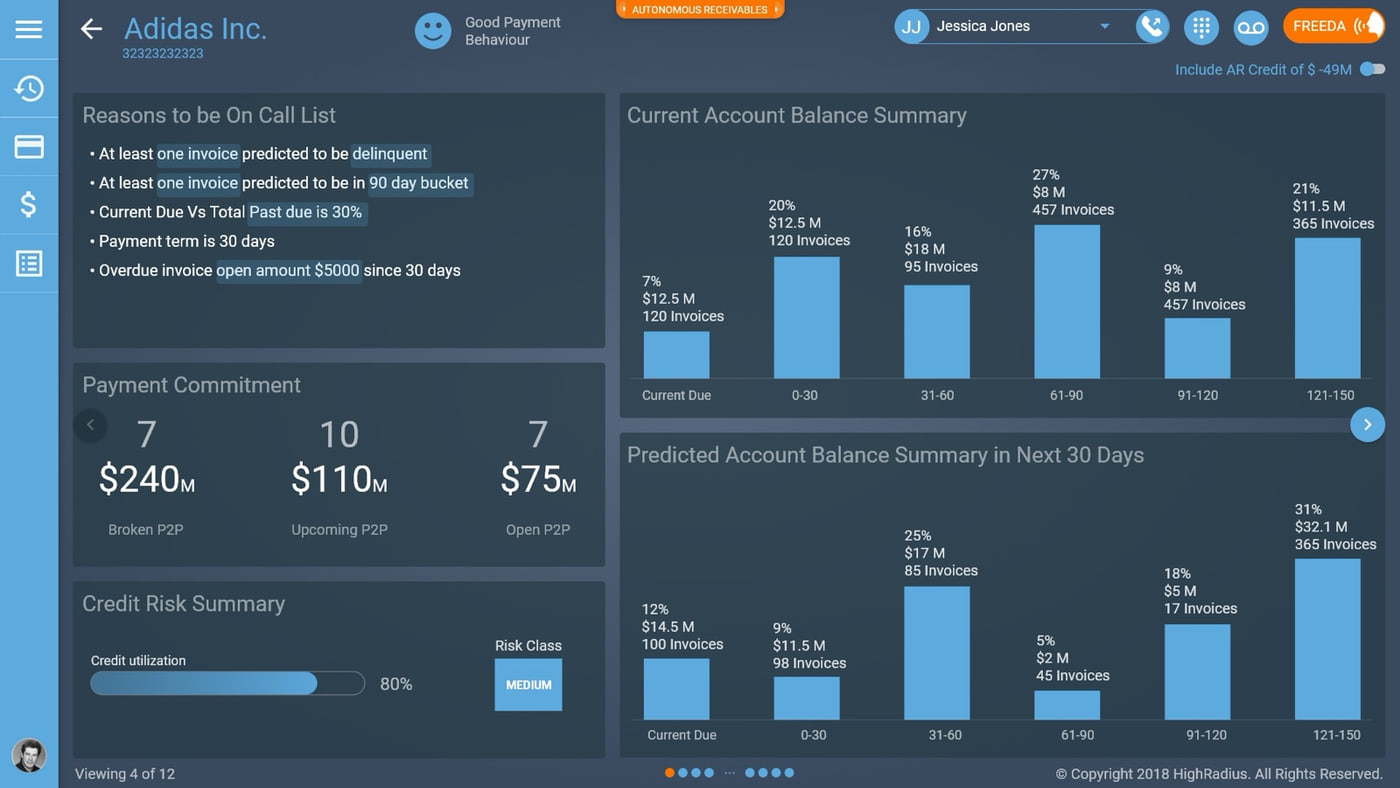Screen dimensions: 1400x788
Task: Open the dollar sign sidebar icon
Action: click(29, 205)
